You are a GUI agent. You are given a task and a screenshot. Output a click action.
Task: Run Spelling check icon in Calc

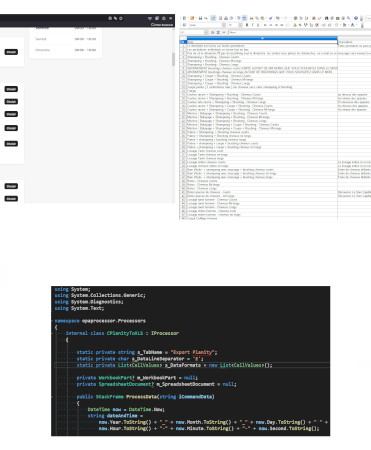[x=239, y=18]
